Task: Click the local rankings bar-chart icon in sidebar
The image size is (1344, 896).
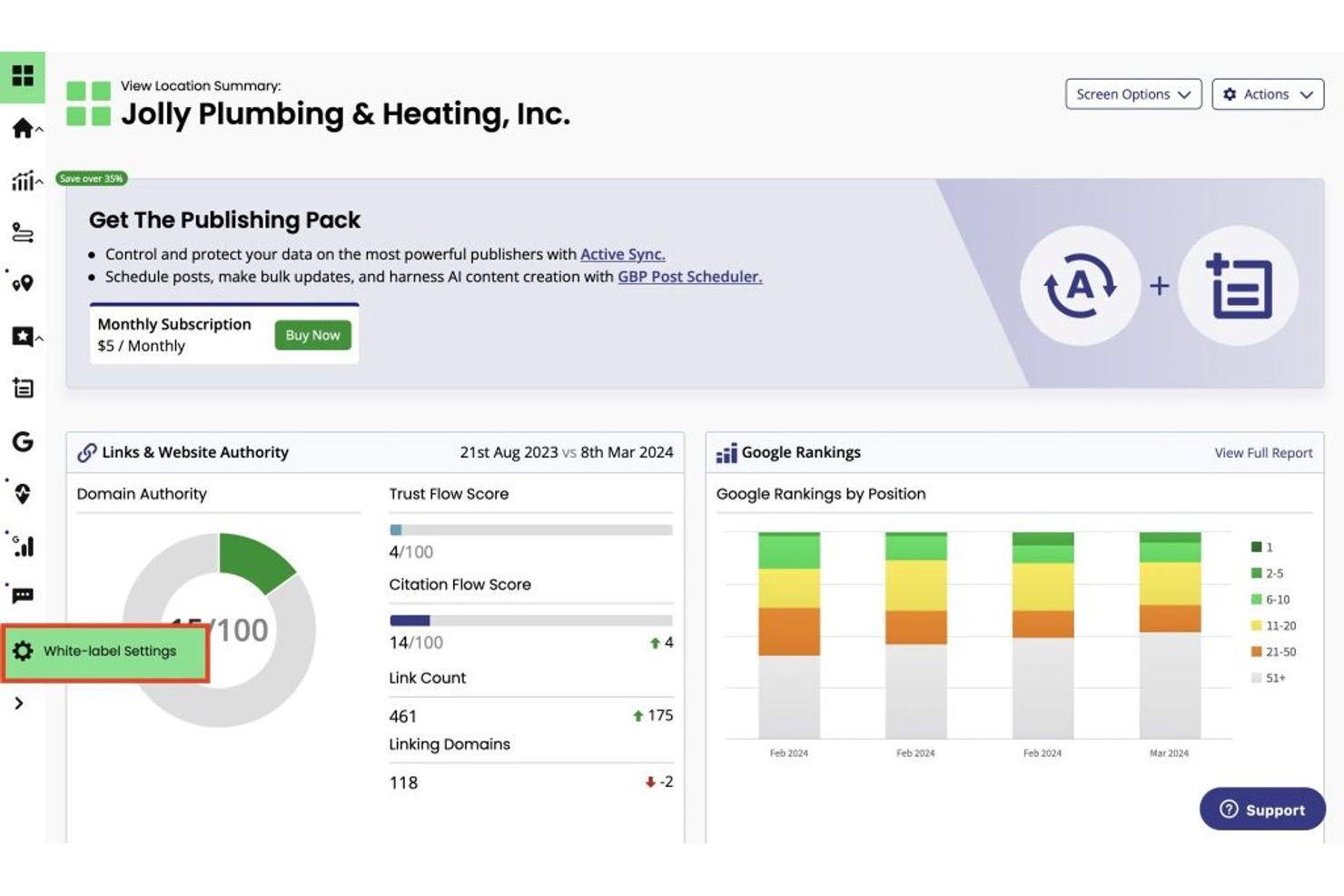Action: 23,546
